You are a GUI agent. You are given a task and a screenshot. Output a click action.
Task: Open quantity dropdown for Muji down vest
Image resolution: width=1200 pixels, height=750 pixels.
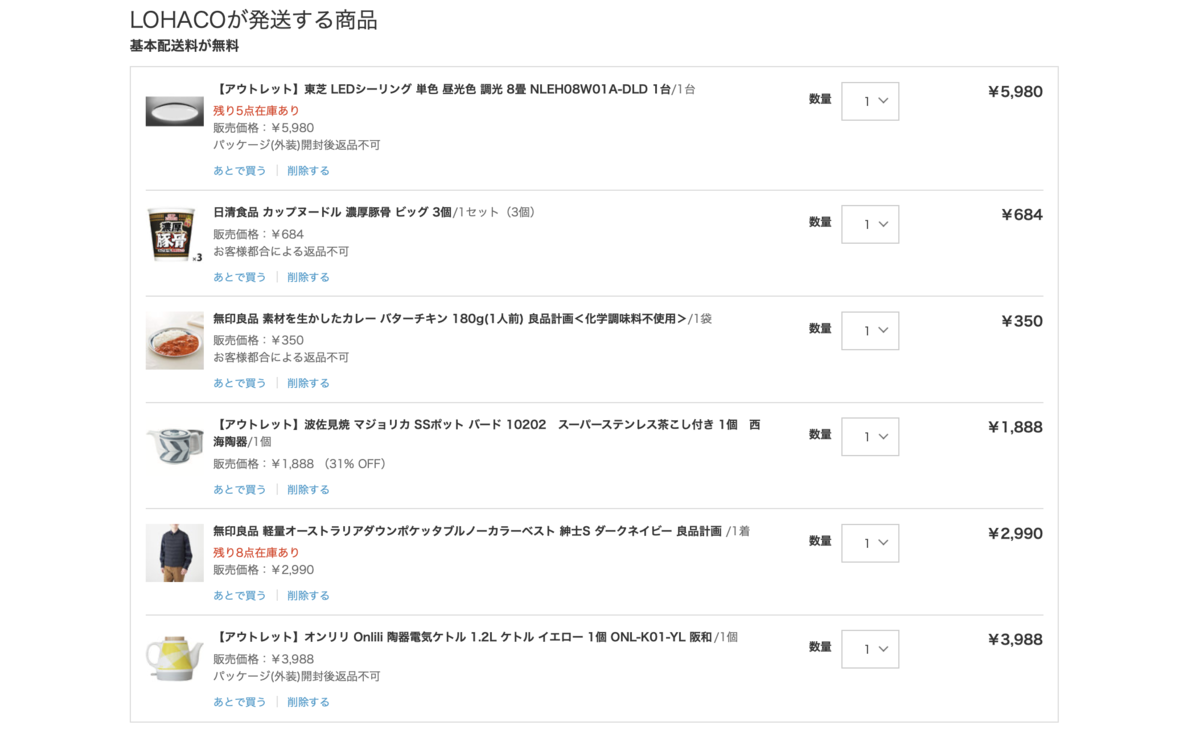click(x=870, y=543)
